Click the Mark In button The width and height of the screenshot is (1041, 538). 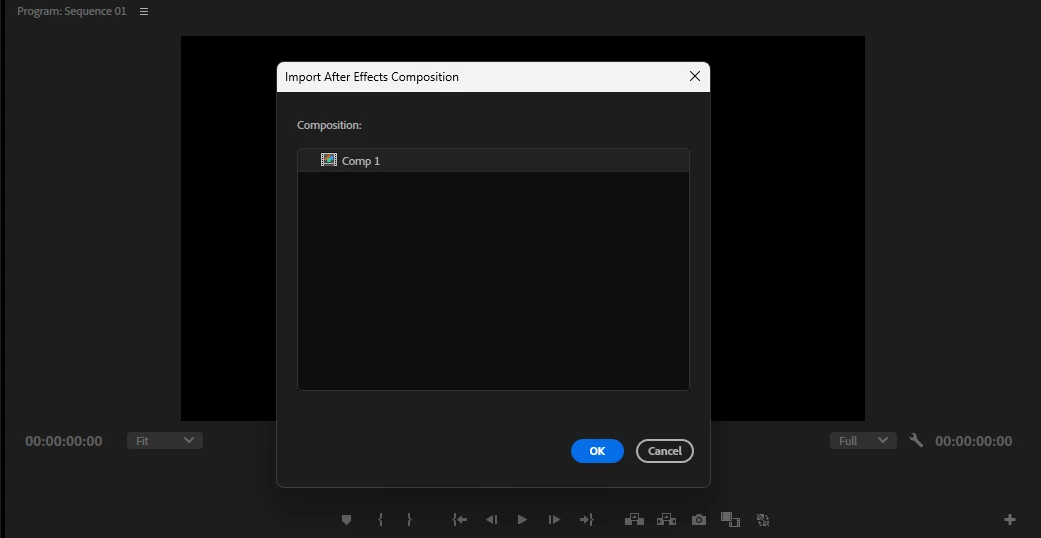[380, 519]
